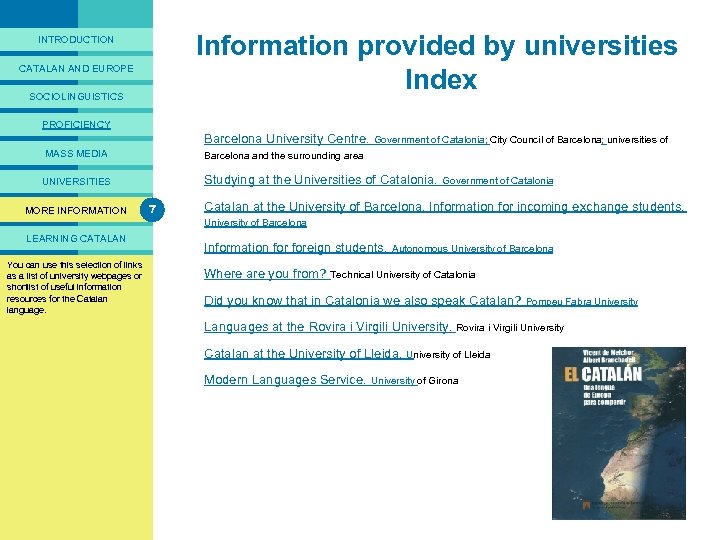Click the small University of Barcelona link
Viewport: 720px width, 540px height.
[x=255, y=223]
